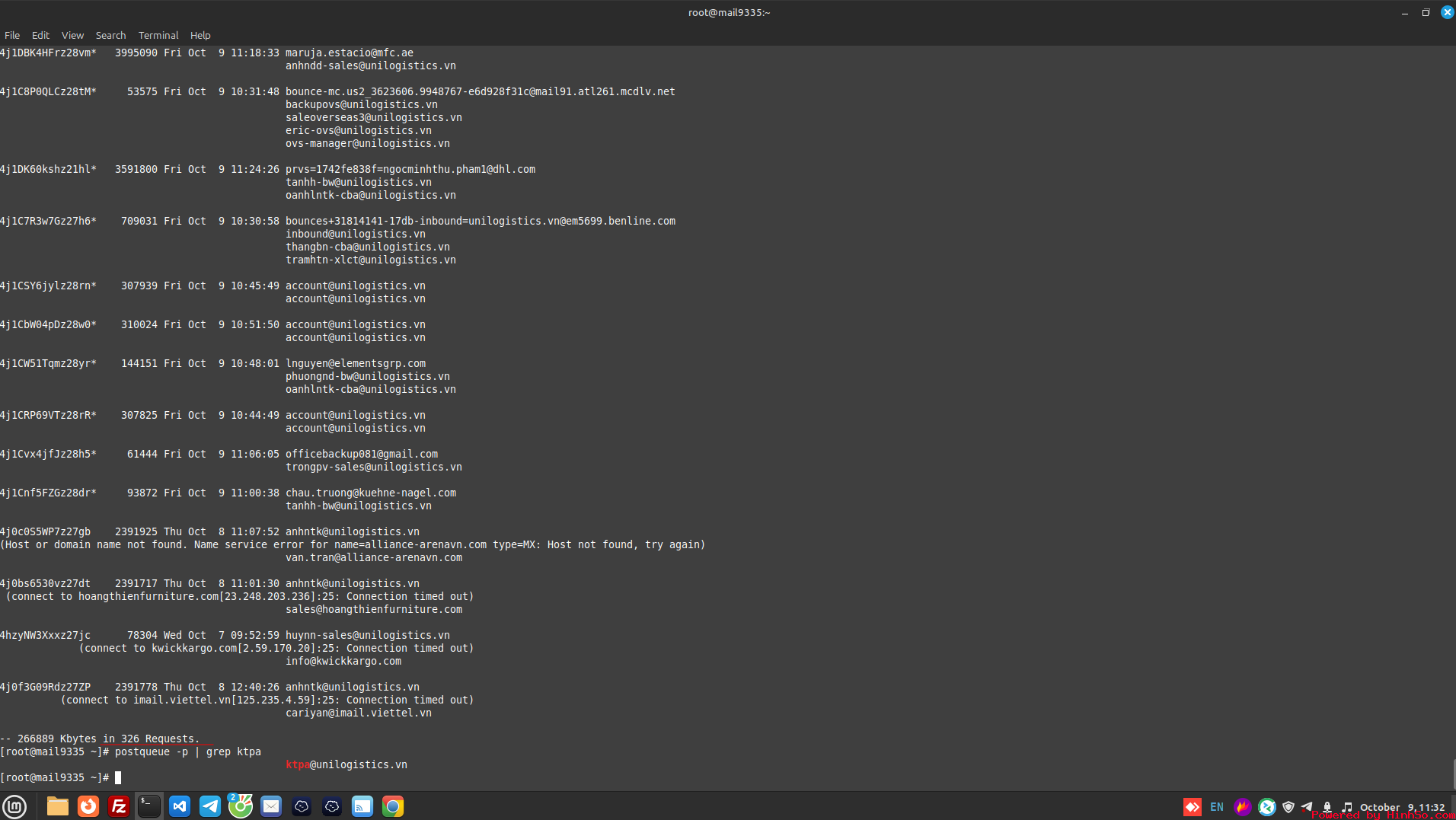
Task: Open FileZilla from the taskbar
Action: 119,806
